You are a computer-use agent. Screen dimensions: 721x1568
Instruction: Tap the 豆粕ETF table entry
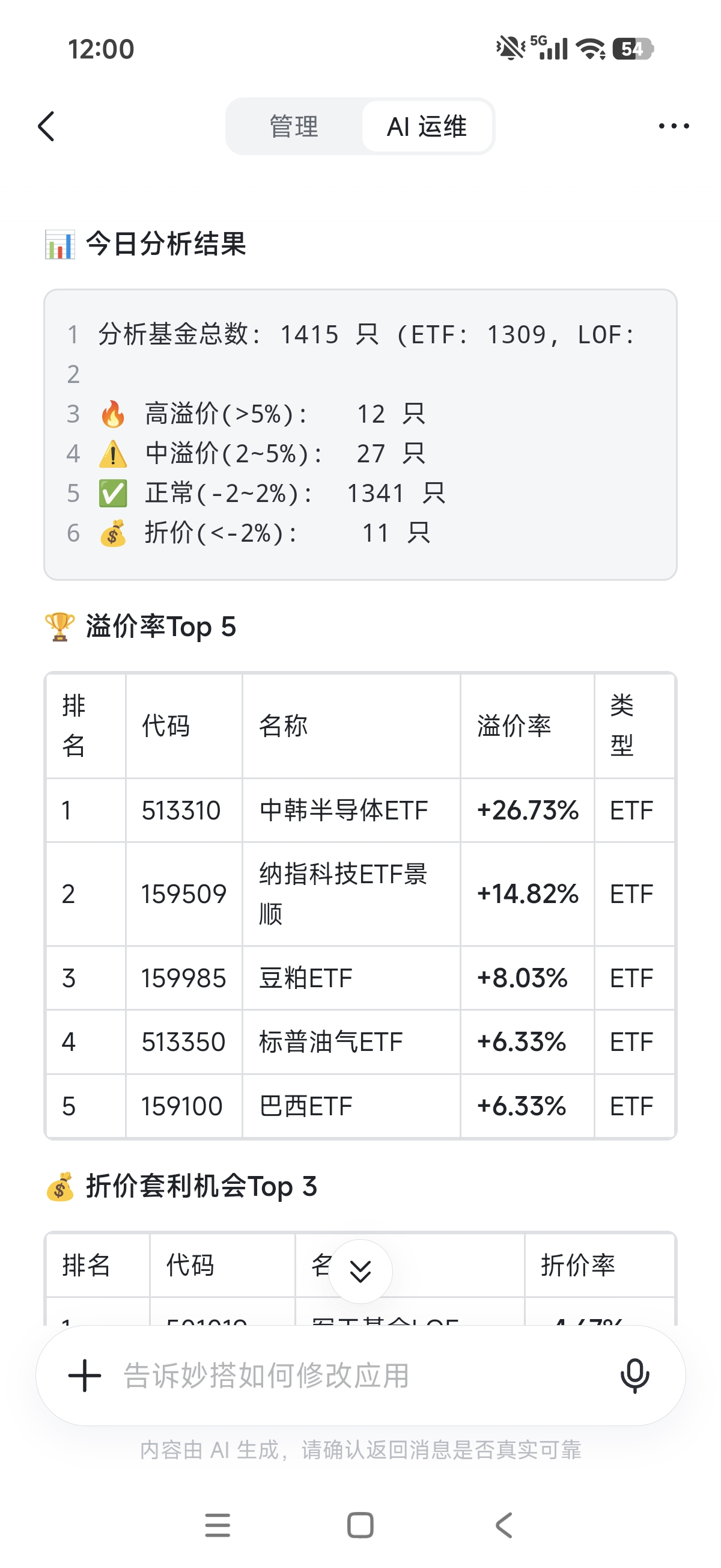(x=306, y=979)
